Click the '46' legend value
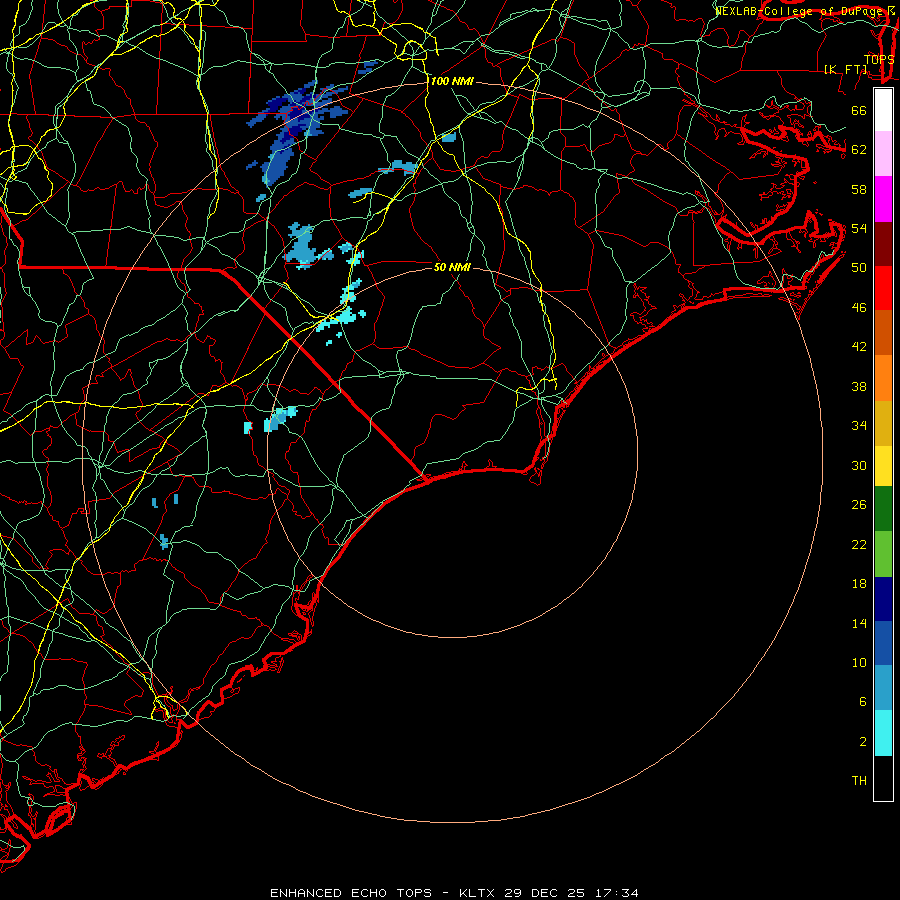The image size is (900, 900). pos(859,308)
